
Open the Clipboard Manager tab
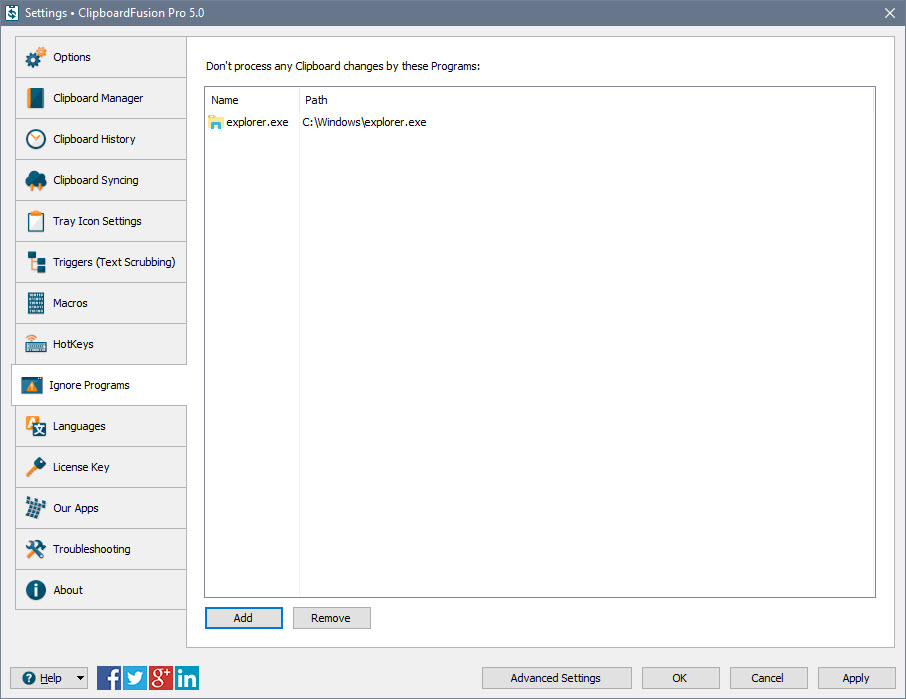click(x=101, y=98)
